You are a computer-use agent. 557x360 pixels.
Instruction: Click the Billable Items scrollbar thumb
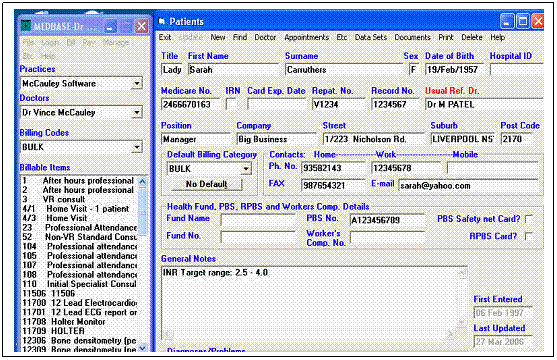click(142, 210)
